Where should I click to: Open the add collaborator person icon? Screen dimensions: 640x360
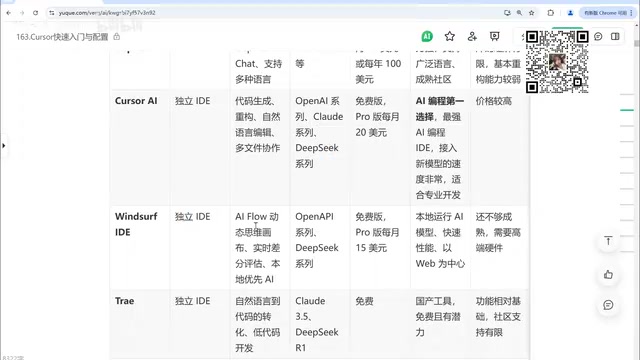point(472,36)
